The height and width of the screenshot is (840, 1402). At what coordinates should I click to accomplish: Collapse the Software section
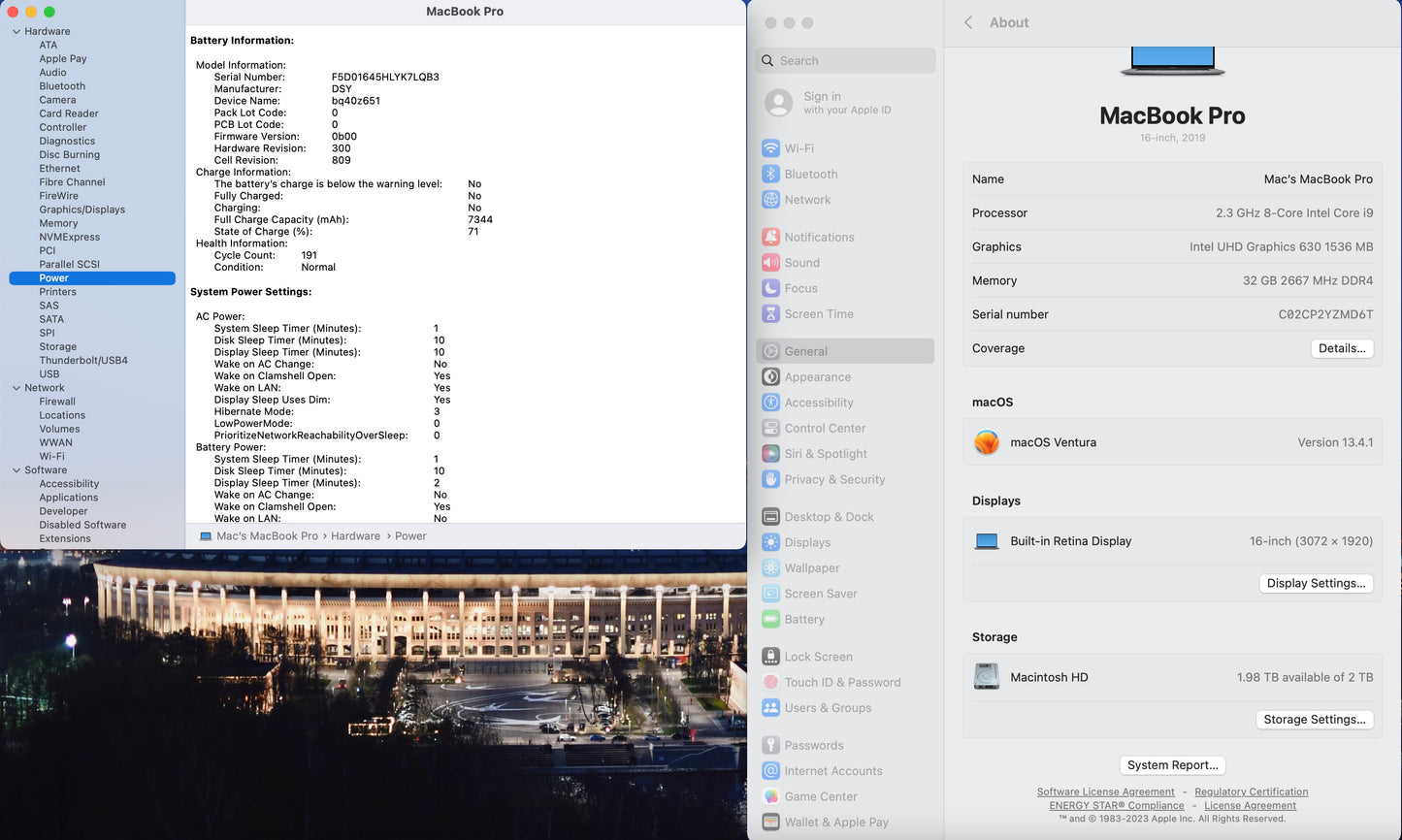[x=16, y=469]
